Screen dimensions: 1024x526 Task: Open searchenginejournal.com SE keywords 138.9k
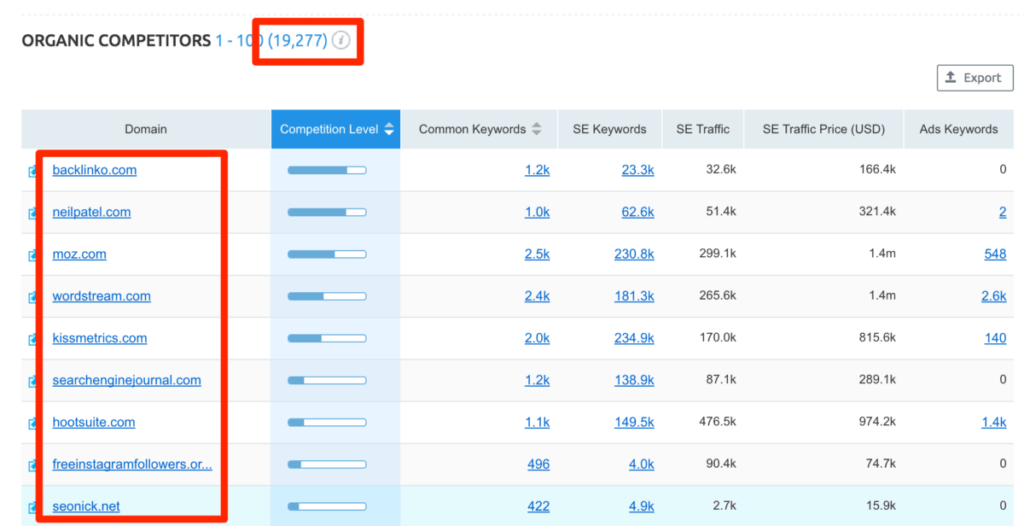(634, 380)
